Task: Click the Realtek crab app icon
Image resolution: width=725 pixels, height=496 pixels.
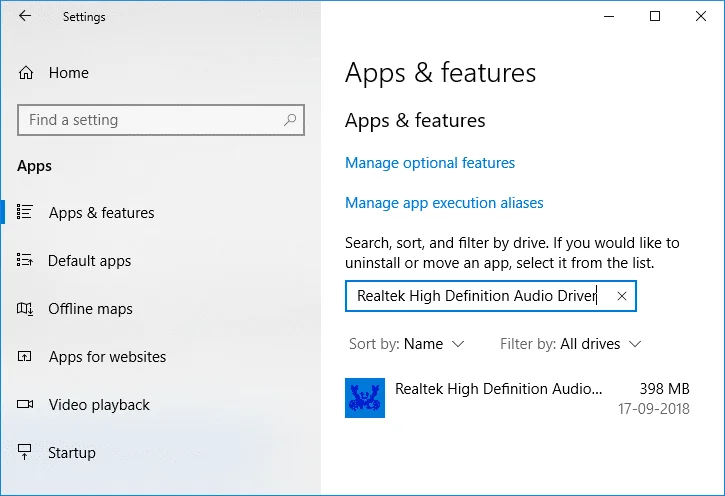Action: click(x=365, y=398)
